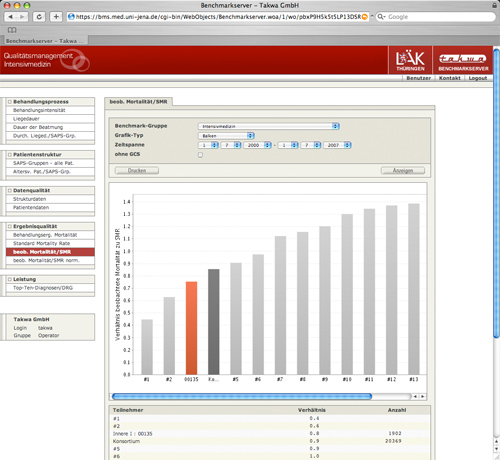Collapse the Ergebnisqualität section
Screen dimensions: 500x460
(10, 226)
